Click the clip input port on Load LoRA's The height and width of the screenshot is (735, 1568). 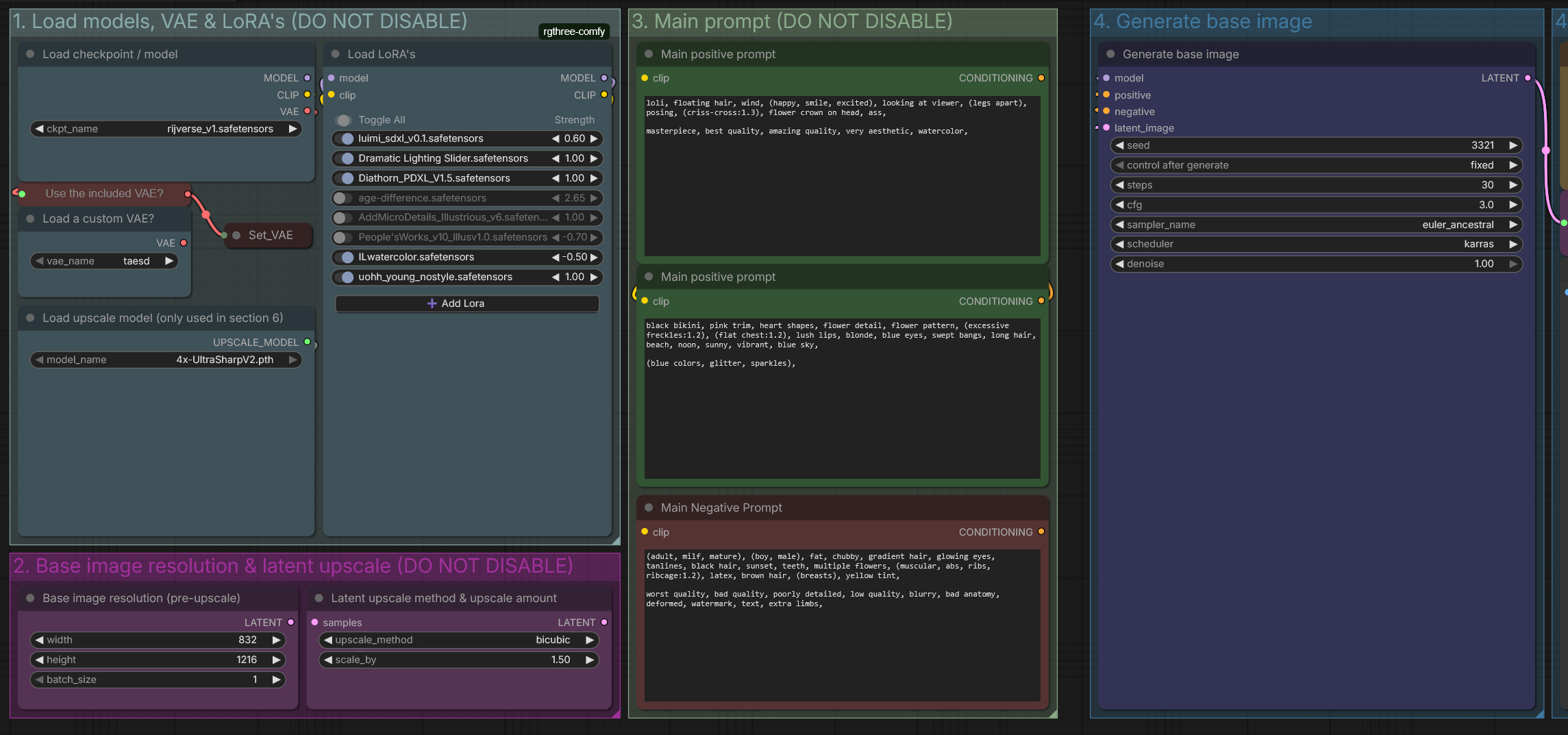coord(332,95)
